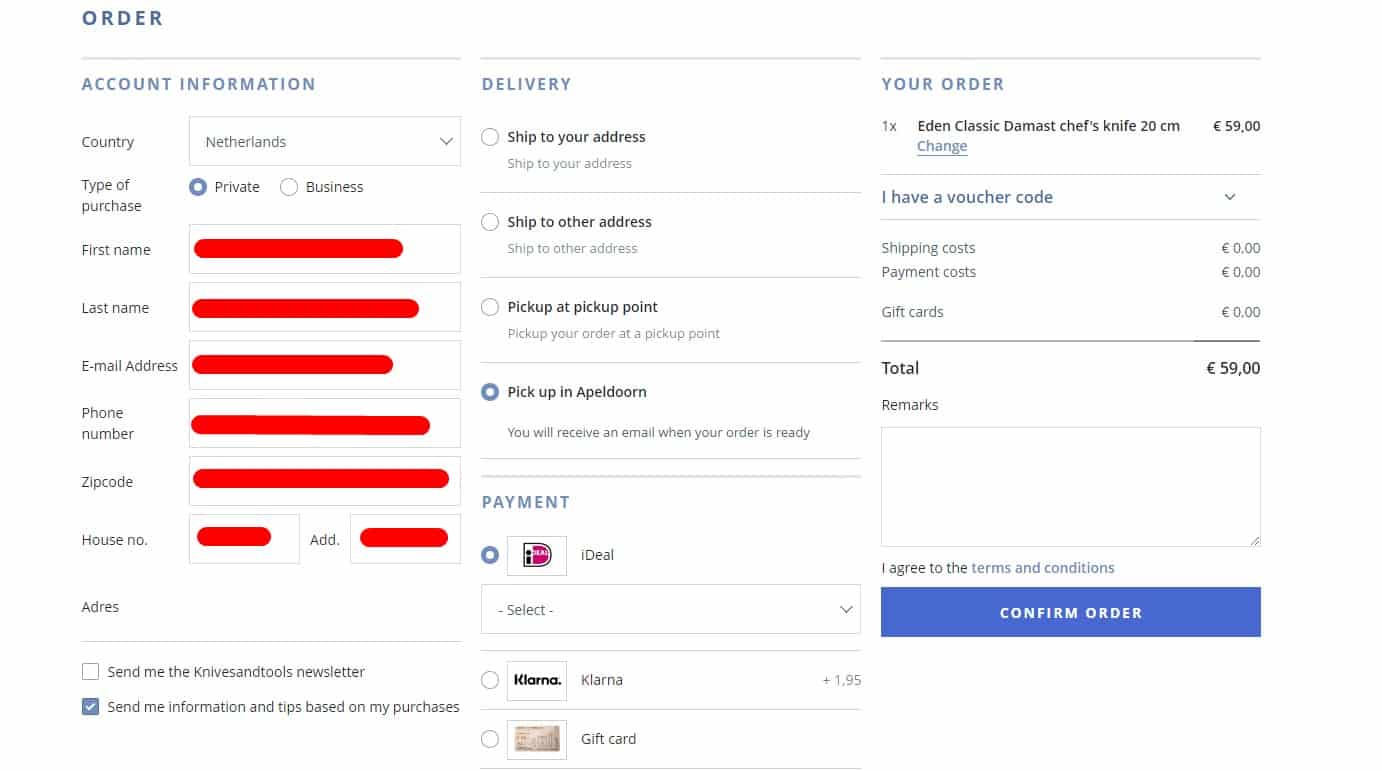This screenshot has width=1382, height=771.
Task: Select the Business purchase type
Action: click(290, 187)
